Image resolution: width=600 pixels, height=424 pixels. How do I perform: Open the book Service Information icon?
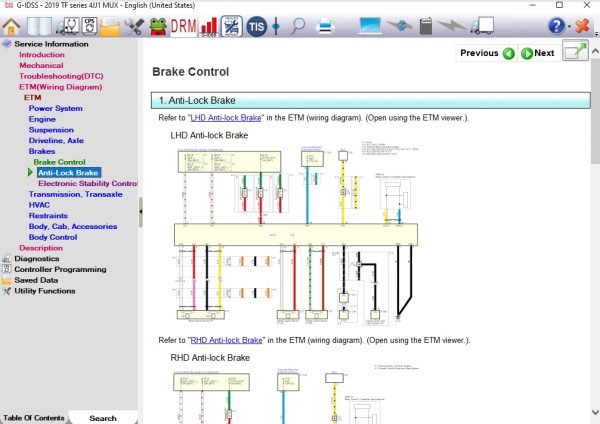point(39,26)
